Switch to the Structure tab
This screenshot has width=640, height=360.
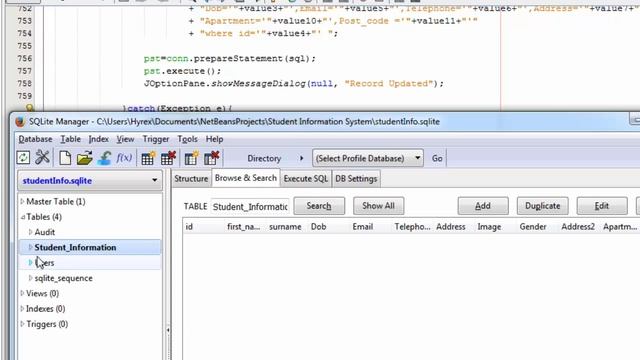(x=191, y=179)
